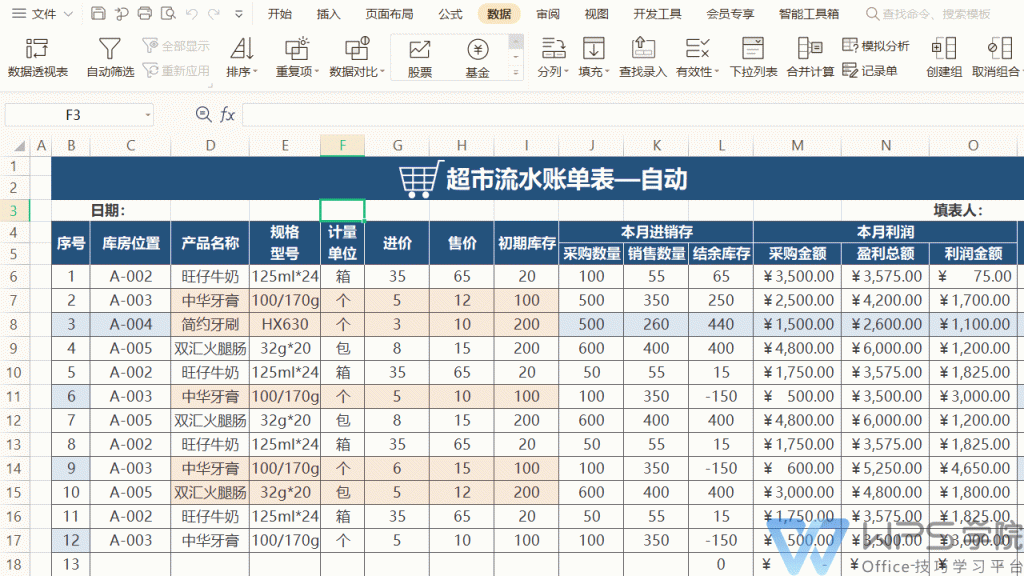Click the 填表人: label cell

pos(957,210)
